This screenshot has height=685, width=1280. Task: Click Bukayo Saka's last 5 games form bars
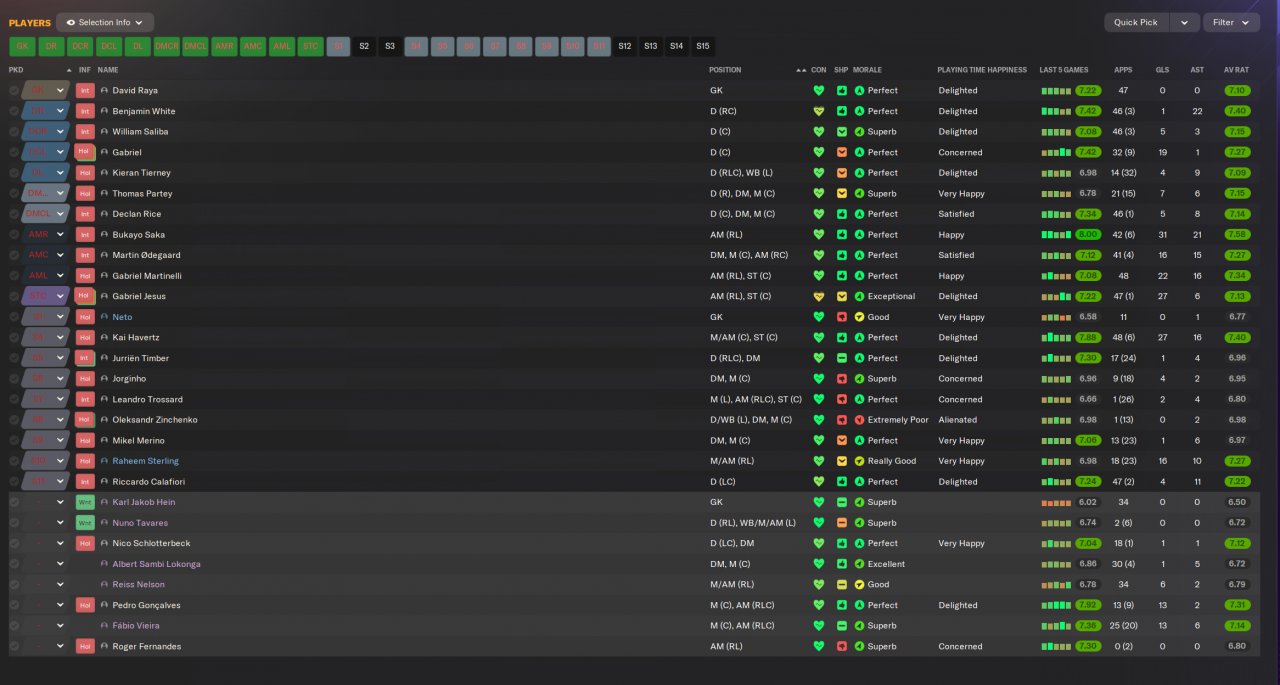click(x=1056, y=235)
